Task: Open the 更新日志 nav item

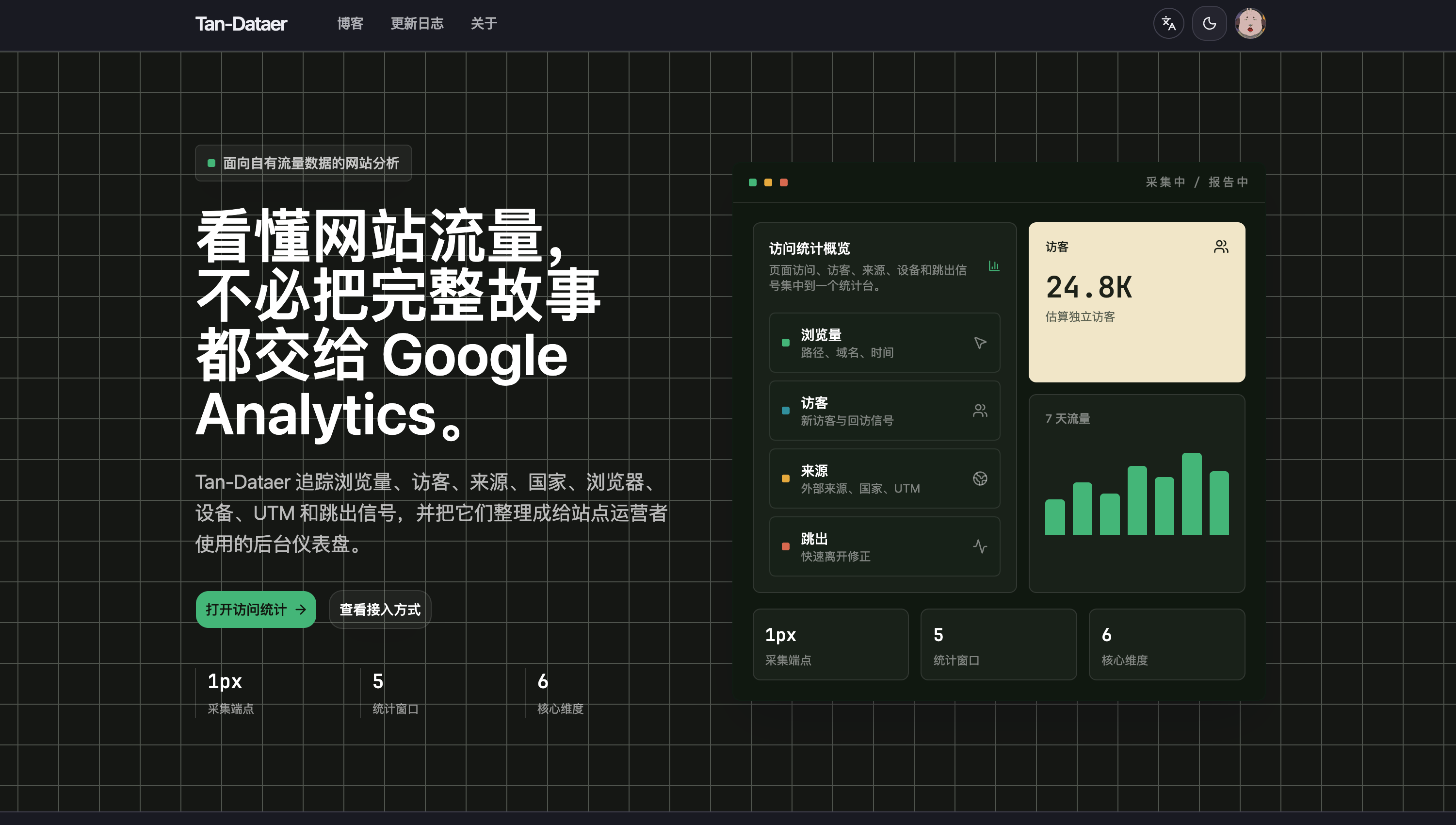Action: [417, 23]
